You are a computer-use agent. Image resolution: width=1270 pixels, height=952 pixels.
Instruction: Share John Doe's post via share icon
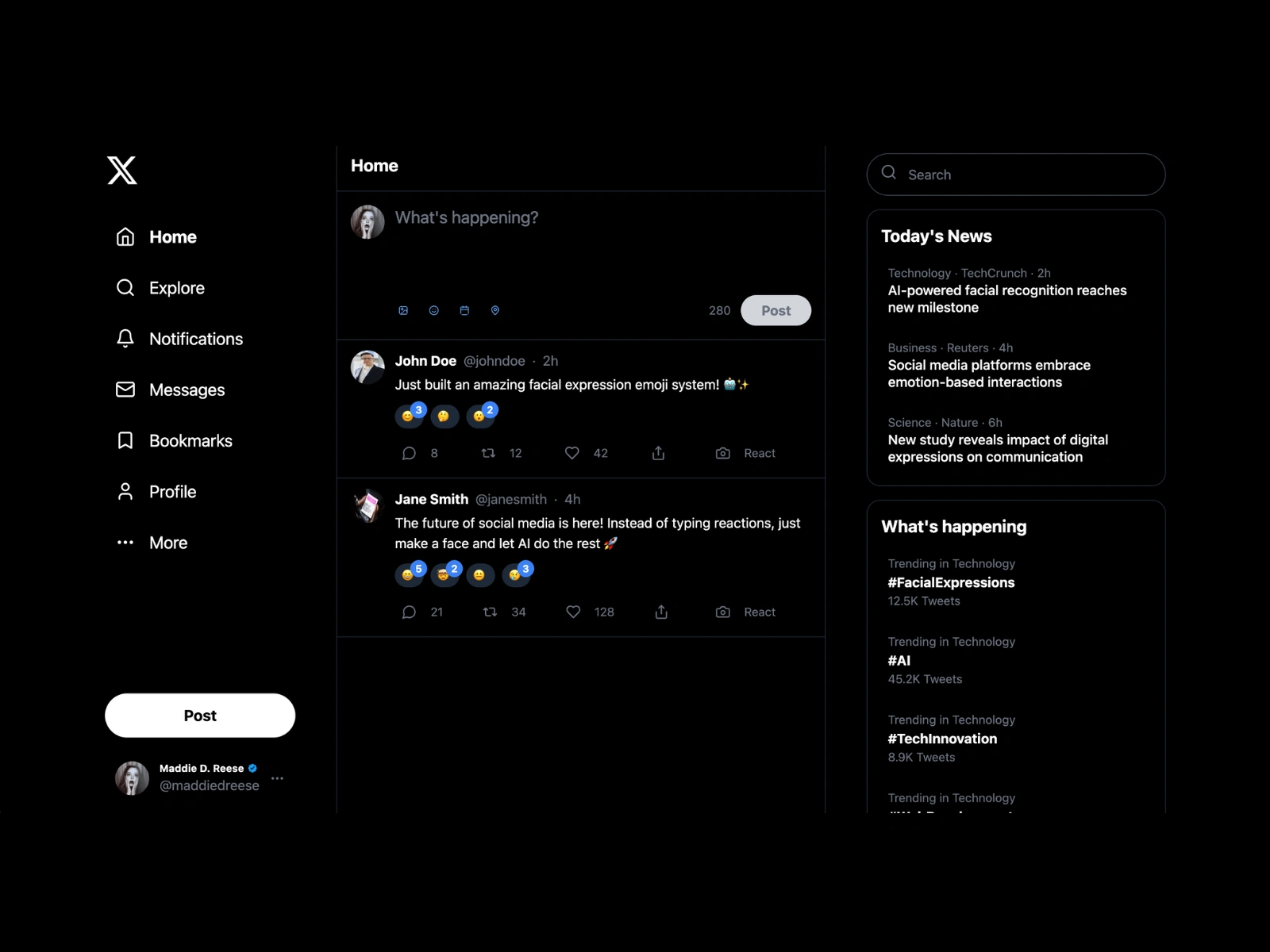[658, 453]
